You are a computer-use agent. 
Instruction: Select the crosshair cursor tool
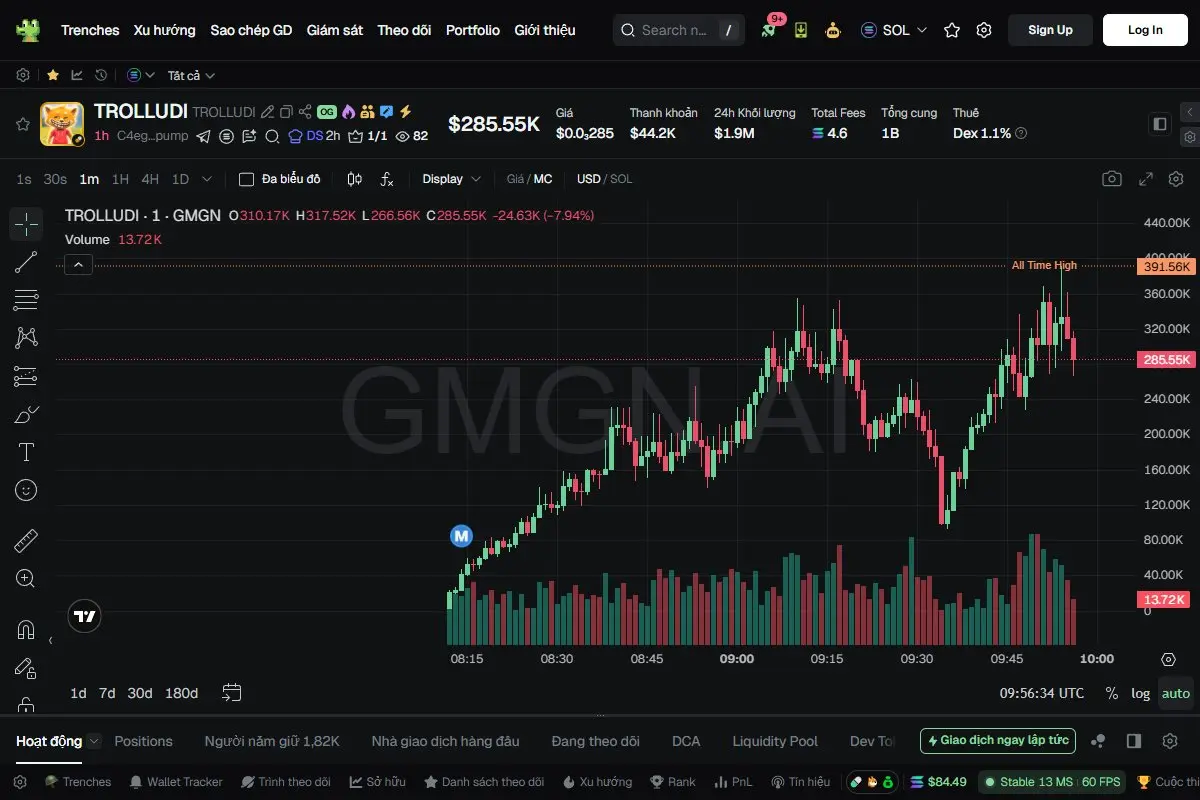coord(26,224)
